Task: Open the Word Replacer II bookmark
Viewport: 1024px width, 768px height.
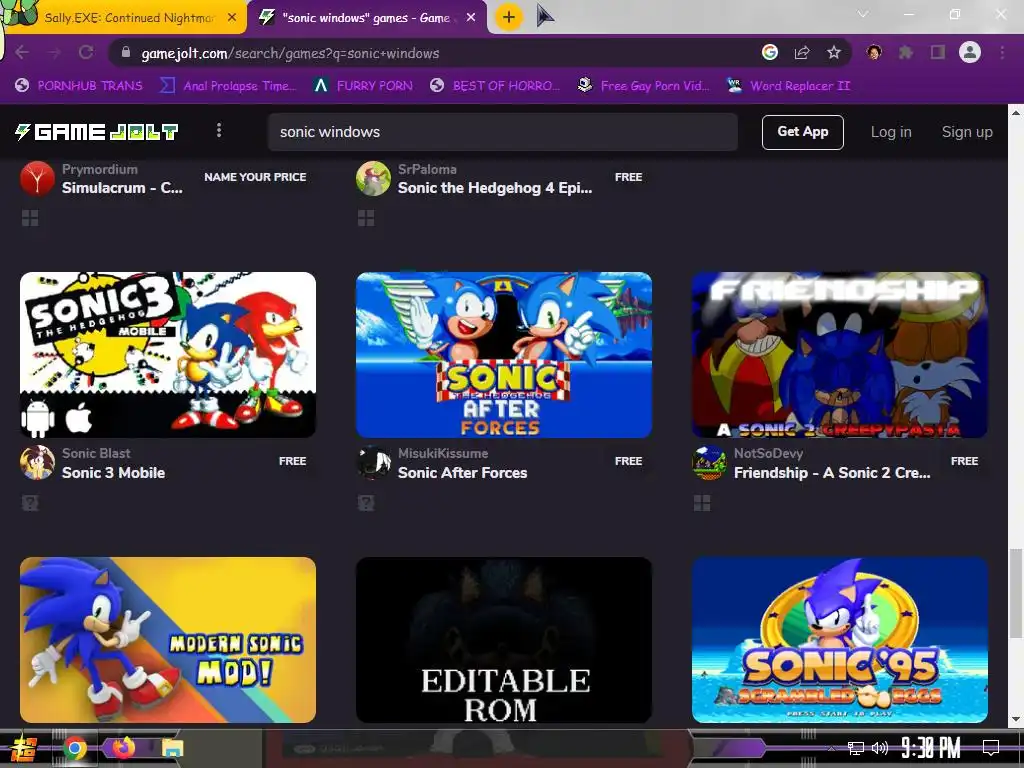Action: pos(789,86)
